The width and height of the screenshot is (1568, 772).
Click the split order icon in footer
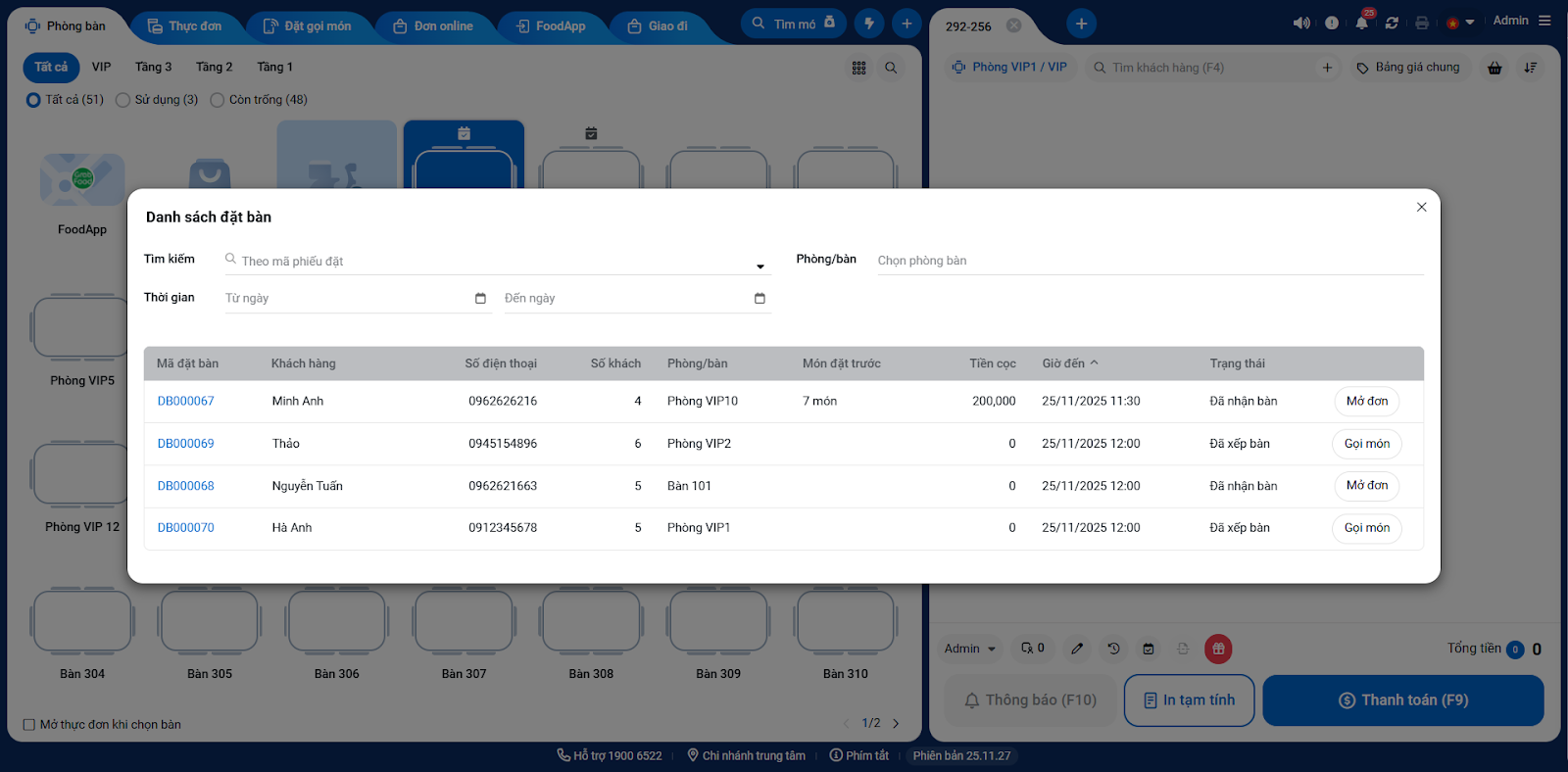pyautogui.click(x=1183, y=649)
